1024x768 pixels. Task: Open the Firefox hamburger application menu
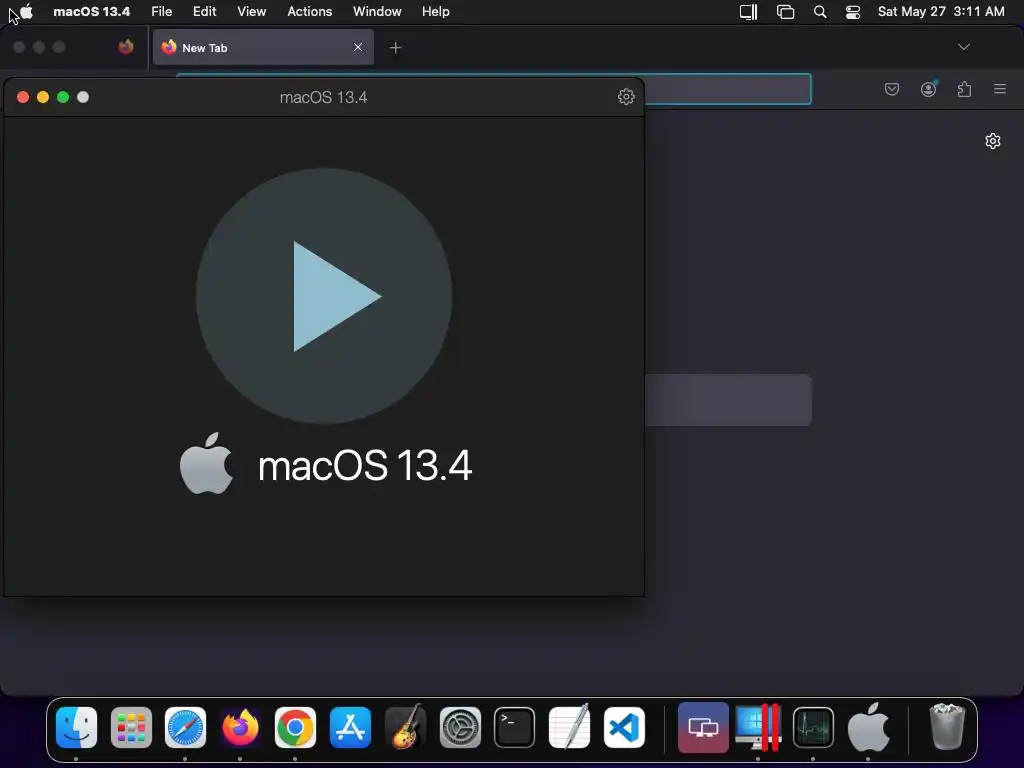click(999, 89)
